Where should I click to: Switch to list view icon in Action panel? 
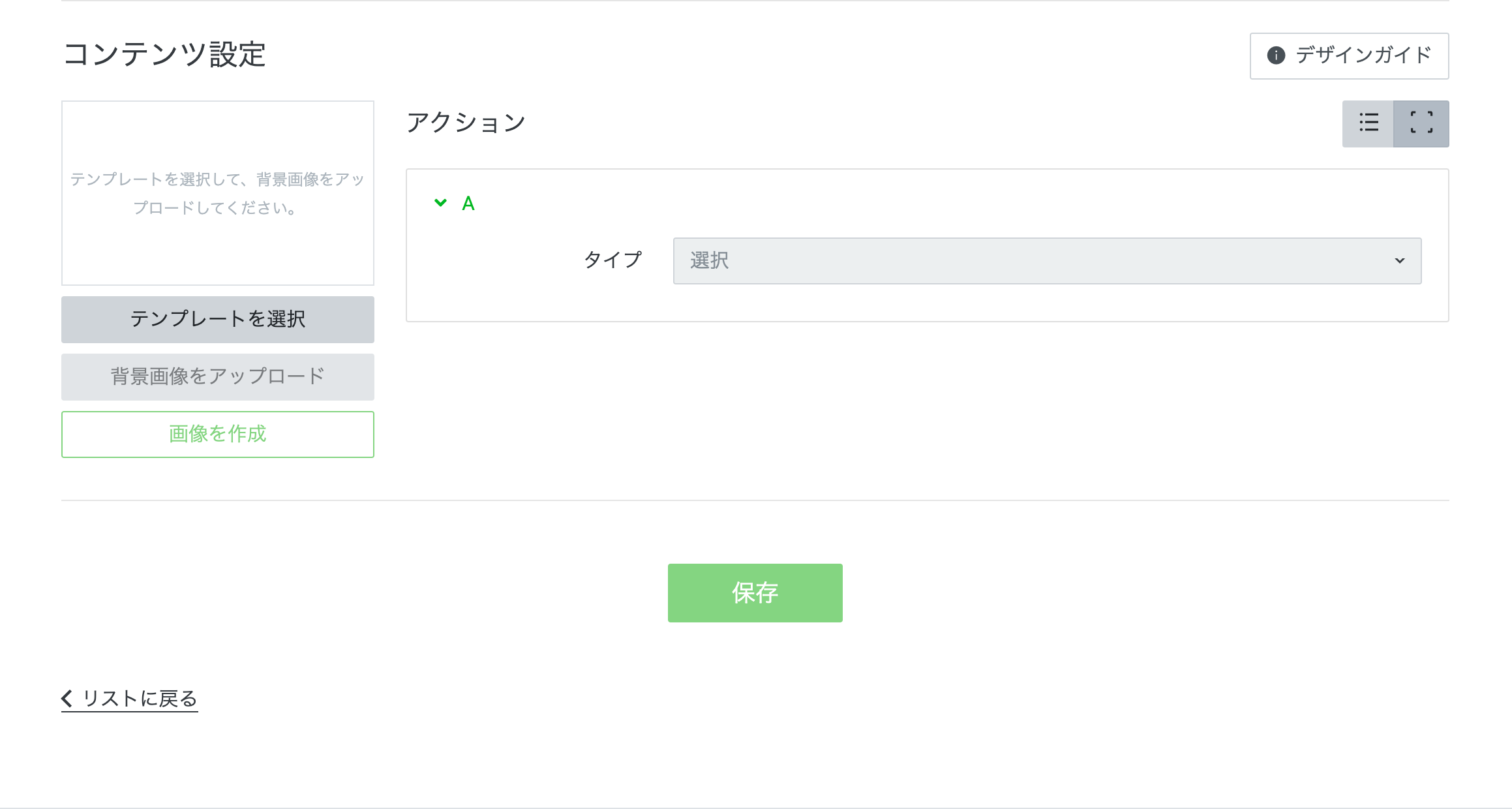click(x=1368, y=123)
